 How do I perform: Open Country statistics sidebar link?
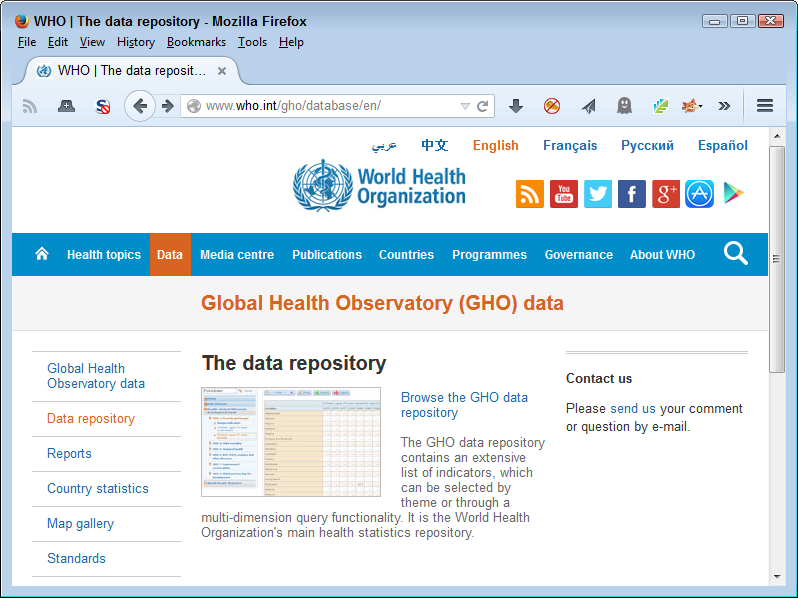coord(98,489)
